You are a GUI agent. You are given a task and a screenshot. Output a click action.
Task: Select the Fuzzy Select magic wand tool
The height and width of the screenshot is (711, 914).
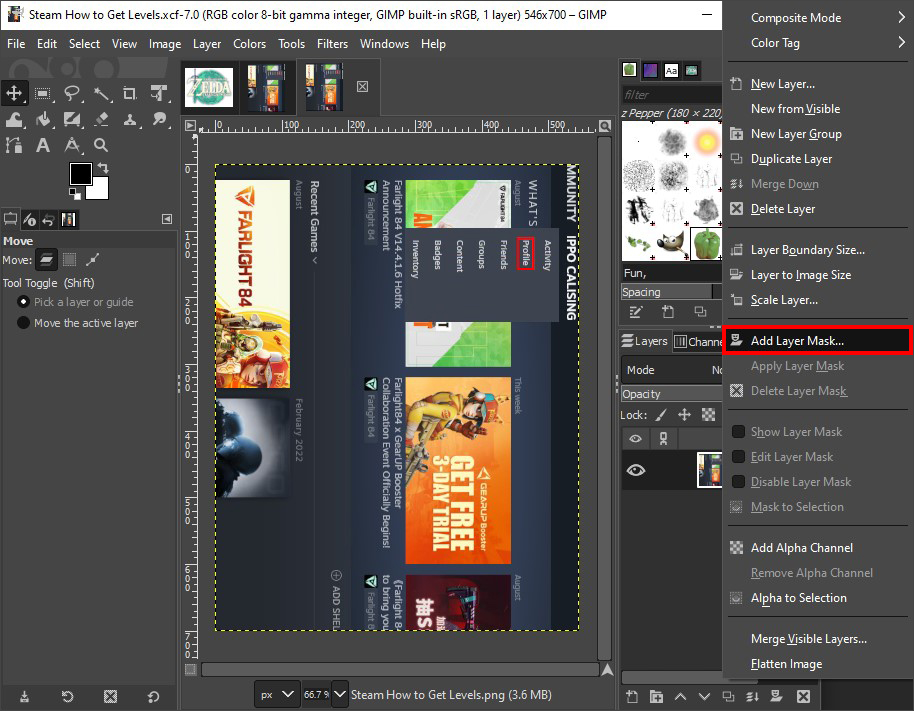[x=101, y=94]
